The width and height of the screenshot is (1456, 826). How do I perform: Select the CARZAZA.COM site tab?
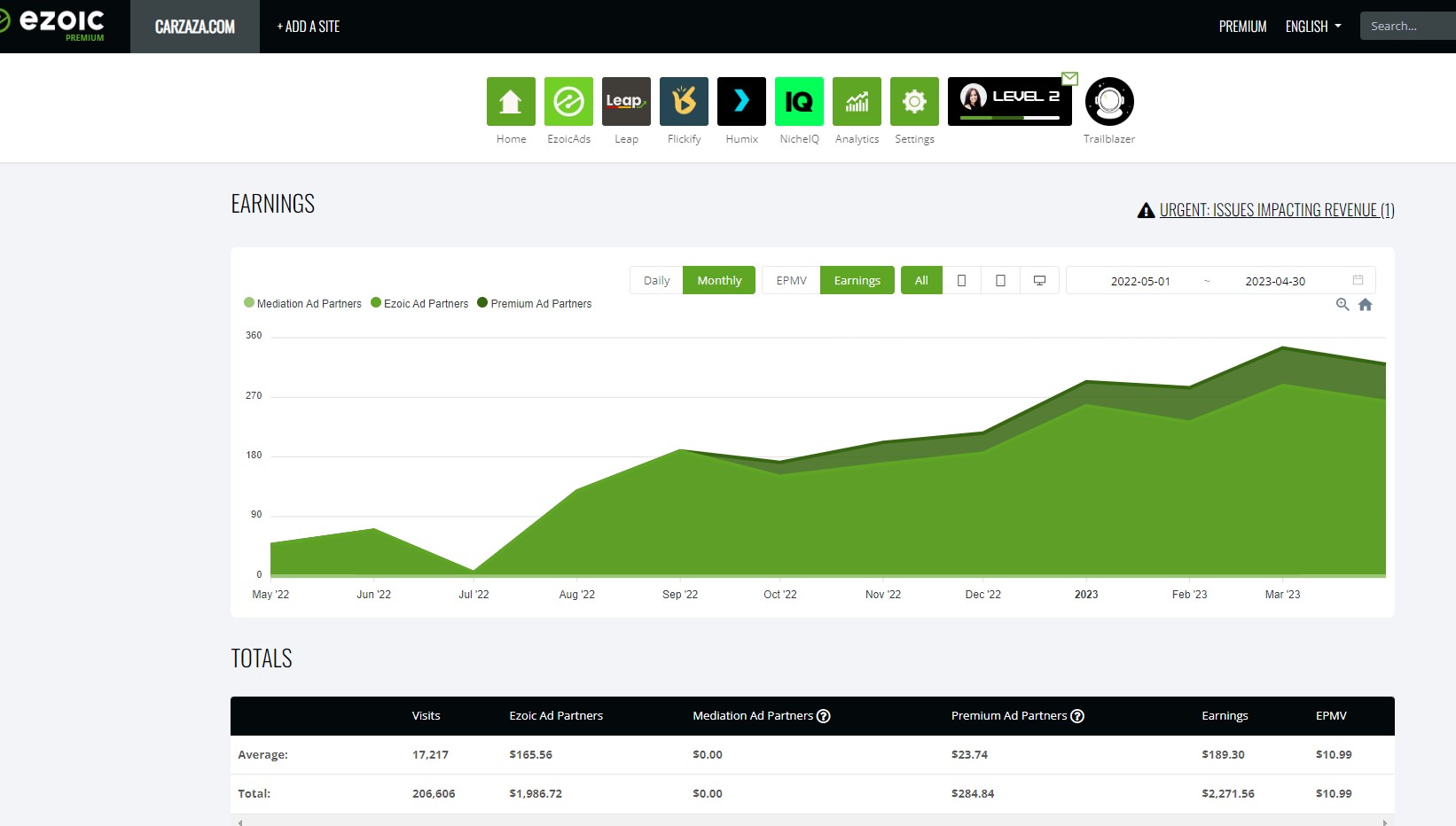coord(195,27)
